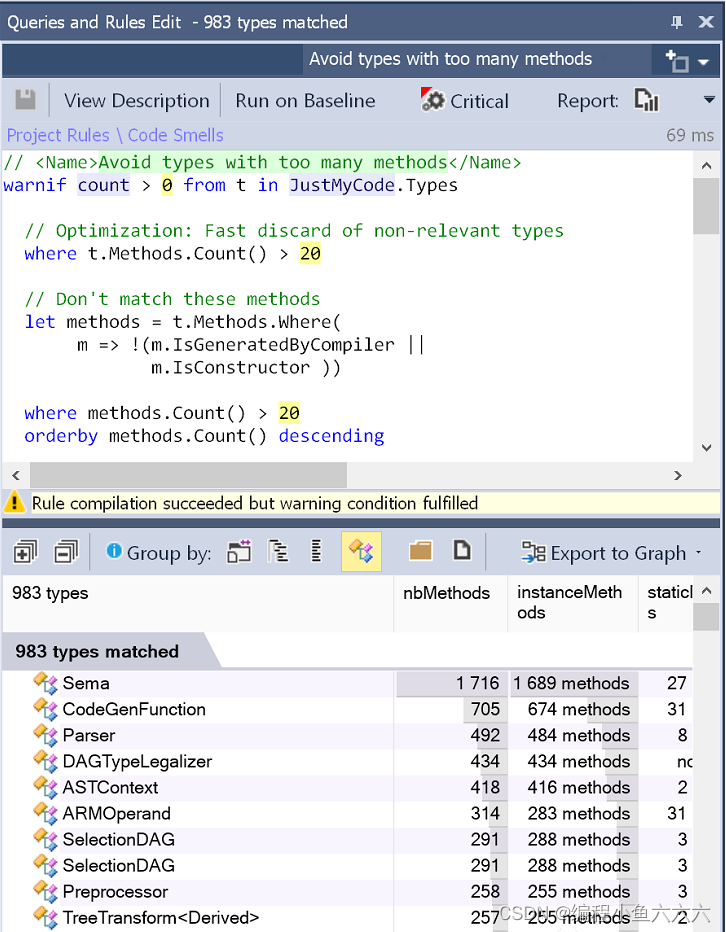
Task: Click View Description button
Action: pos(137,100)
